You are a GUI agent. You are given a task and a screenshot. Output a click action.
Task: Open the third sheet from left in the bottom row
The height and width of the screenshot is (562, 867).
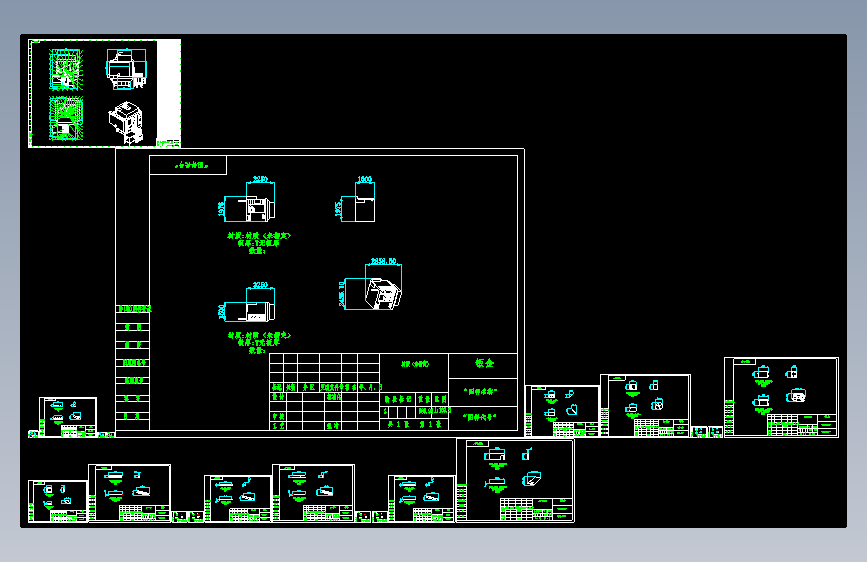(x=238, y=498)
